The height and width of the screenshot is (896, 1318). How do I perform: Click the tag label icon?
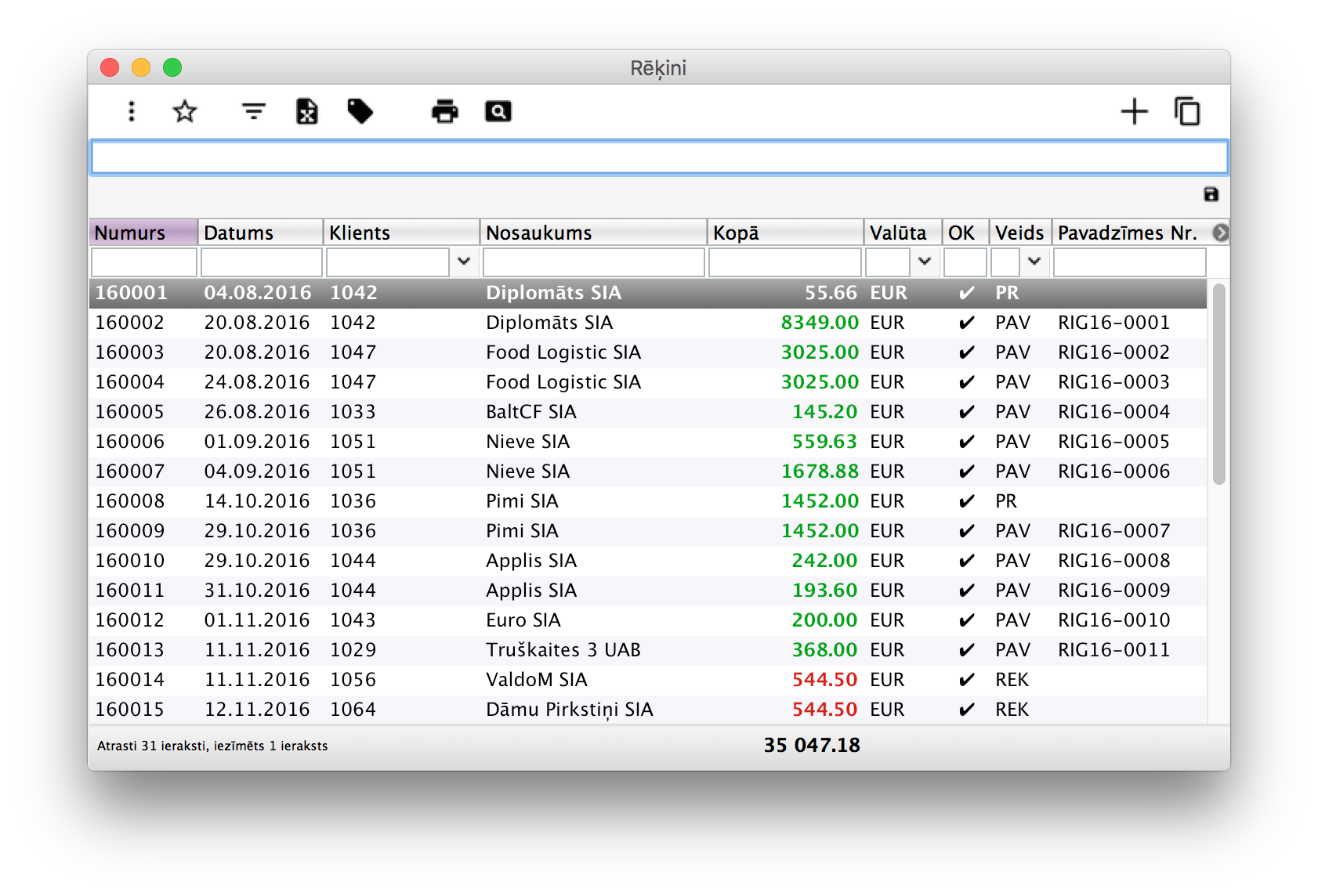(x=360, y=111)
